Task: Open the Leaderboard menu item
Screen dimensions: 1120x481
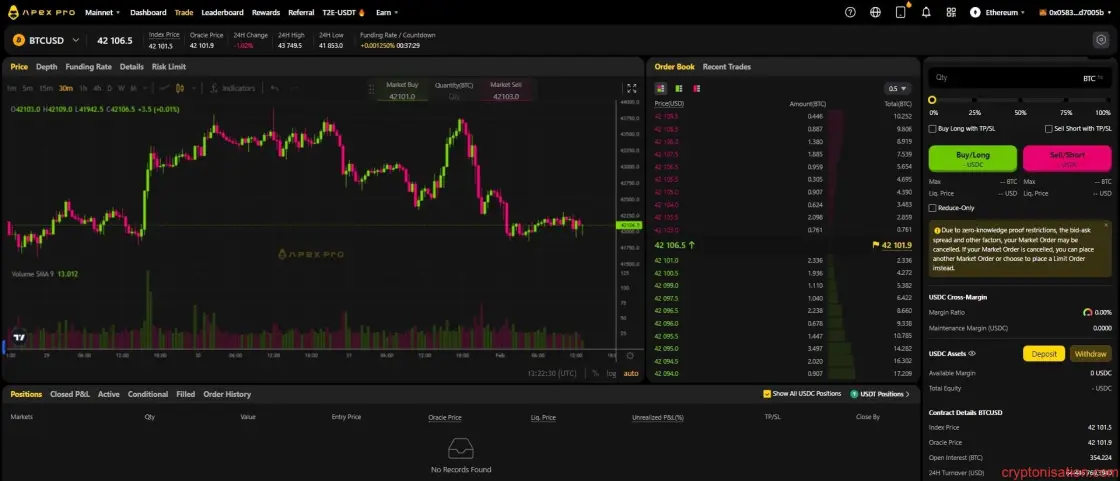Action: tap(222, 12)
